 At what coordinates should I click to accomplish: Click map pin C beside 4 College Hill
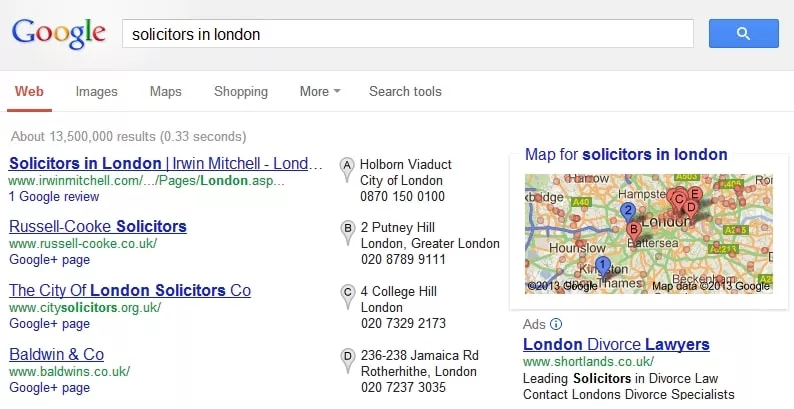click(x=347, y=297)
